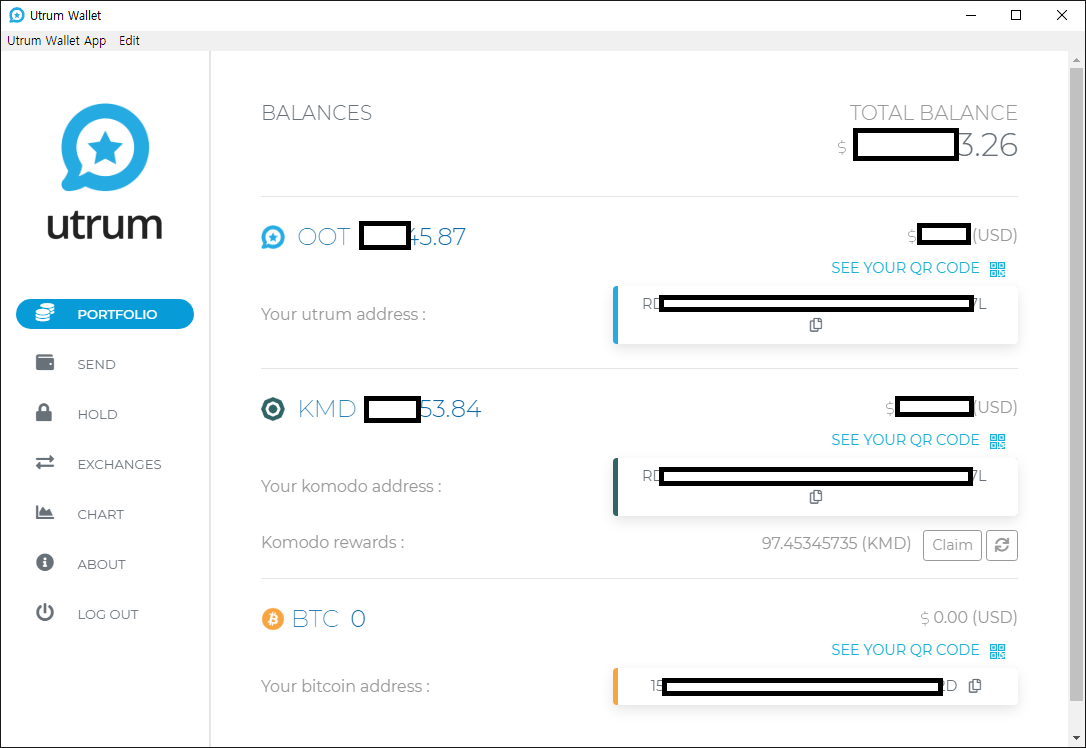This screenshot has width=1086, height=748.
Task: Minimize the Utrum Wallet window
Action: coord(971,15)
